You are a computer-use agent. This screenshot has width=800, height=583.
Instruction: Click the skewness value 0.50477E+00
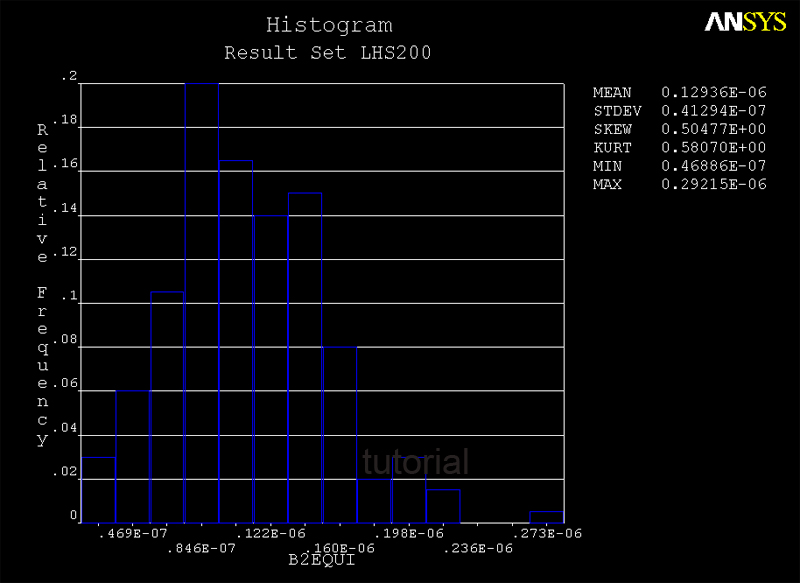714,129
